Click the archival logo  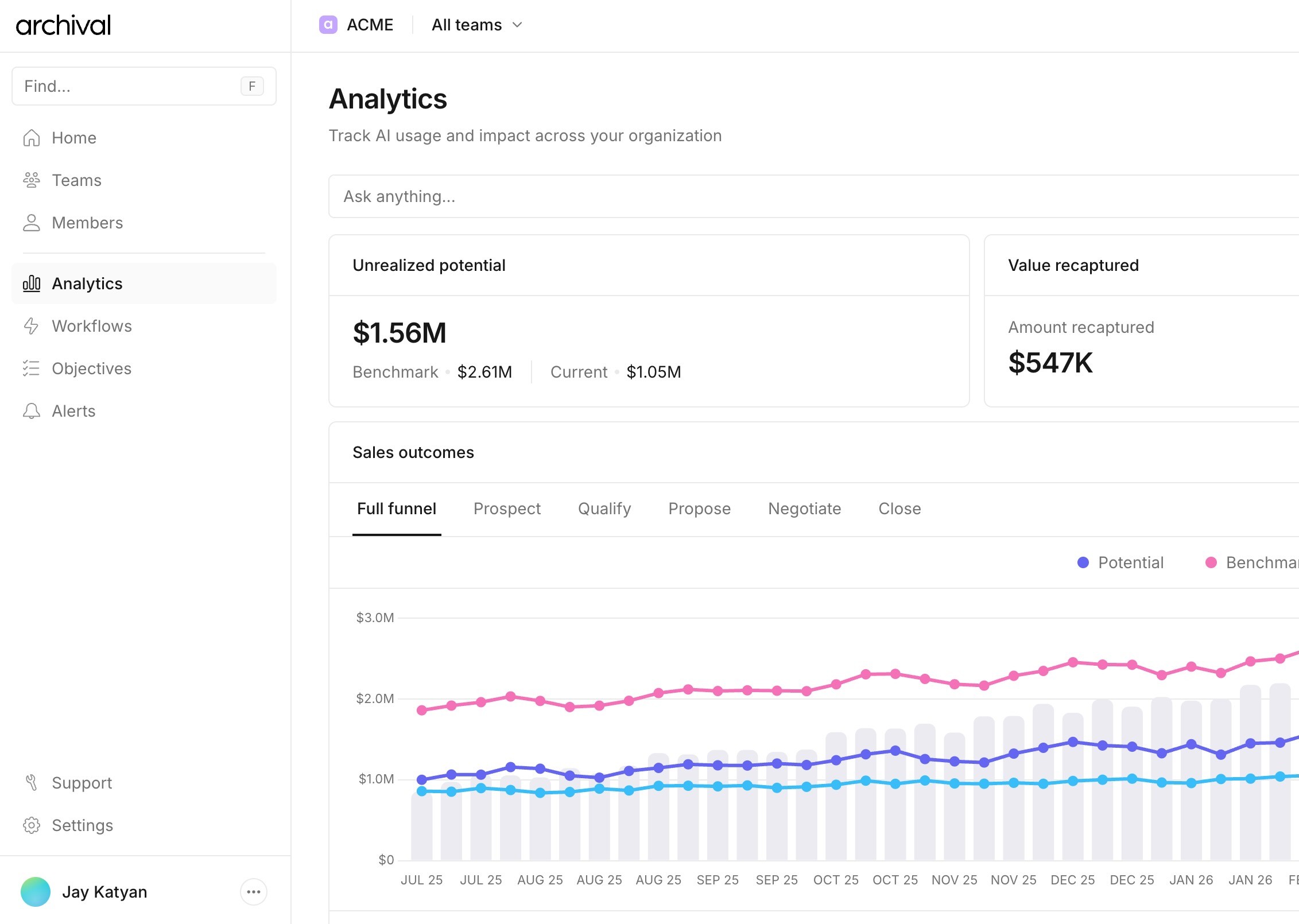(63, 25)
